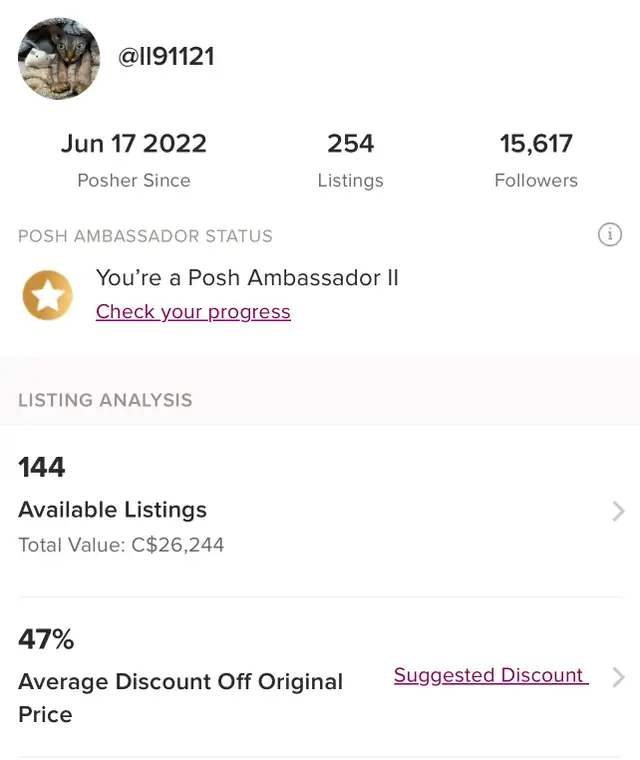Tap the Total Value C$26,244 text
640x760 pixels.
pyautogui.click(x=121, y=545)
